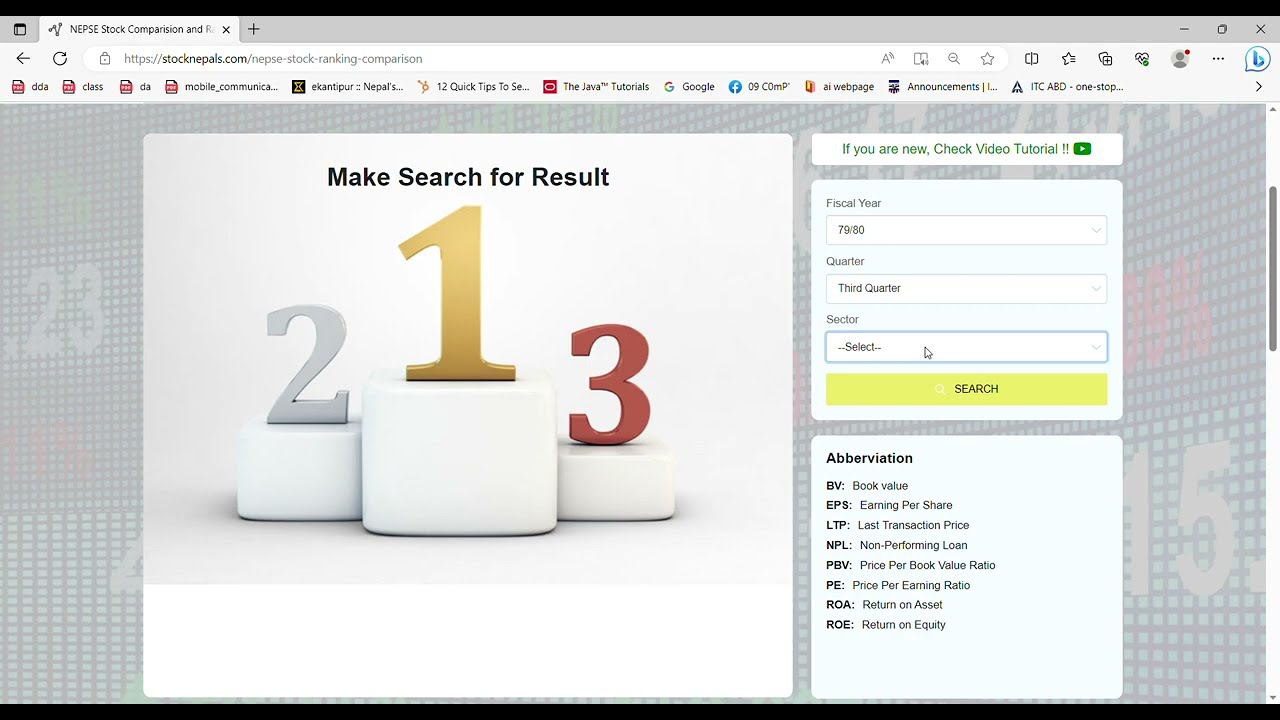Click scrollbar down arrow

coord(1272,697)
